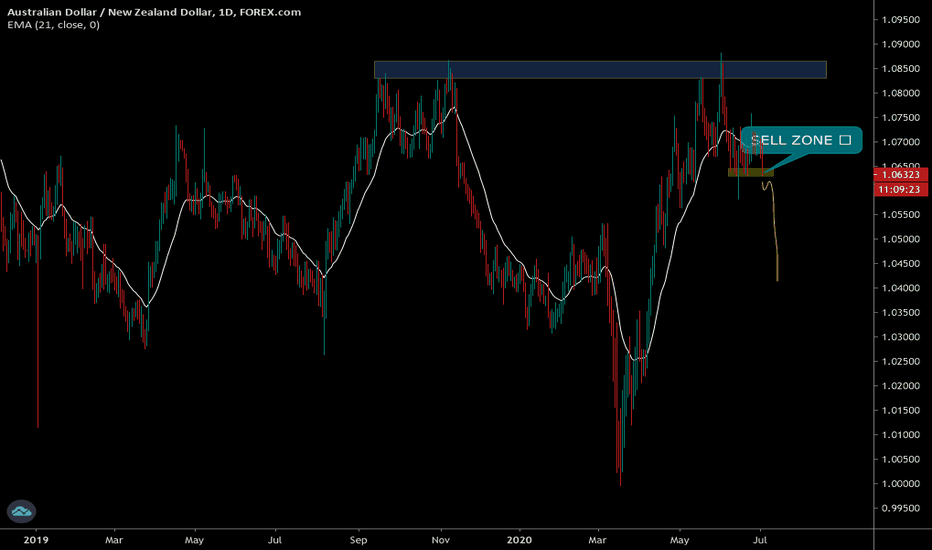Click the 1.03000 price axis label
The width and height of the screenshot is (932, 550).
point(900,337)
